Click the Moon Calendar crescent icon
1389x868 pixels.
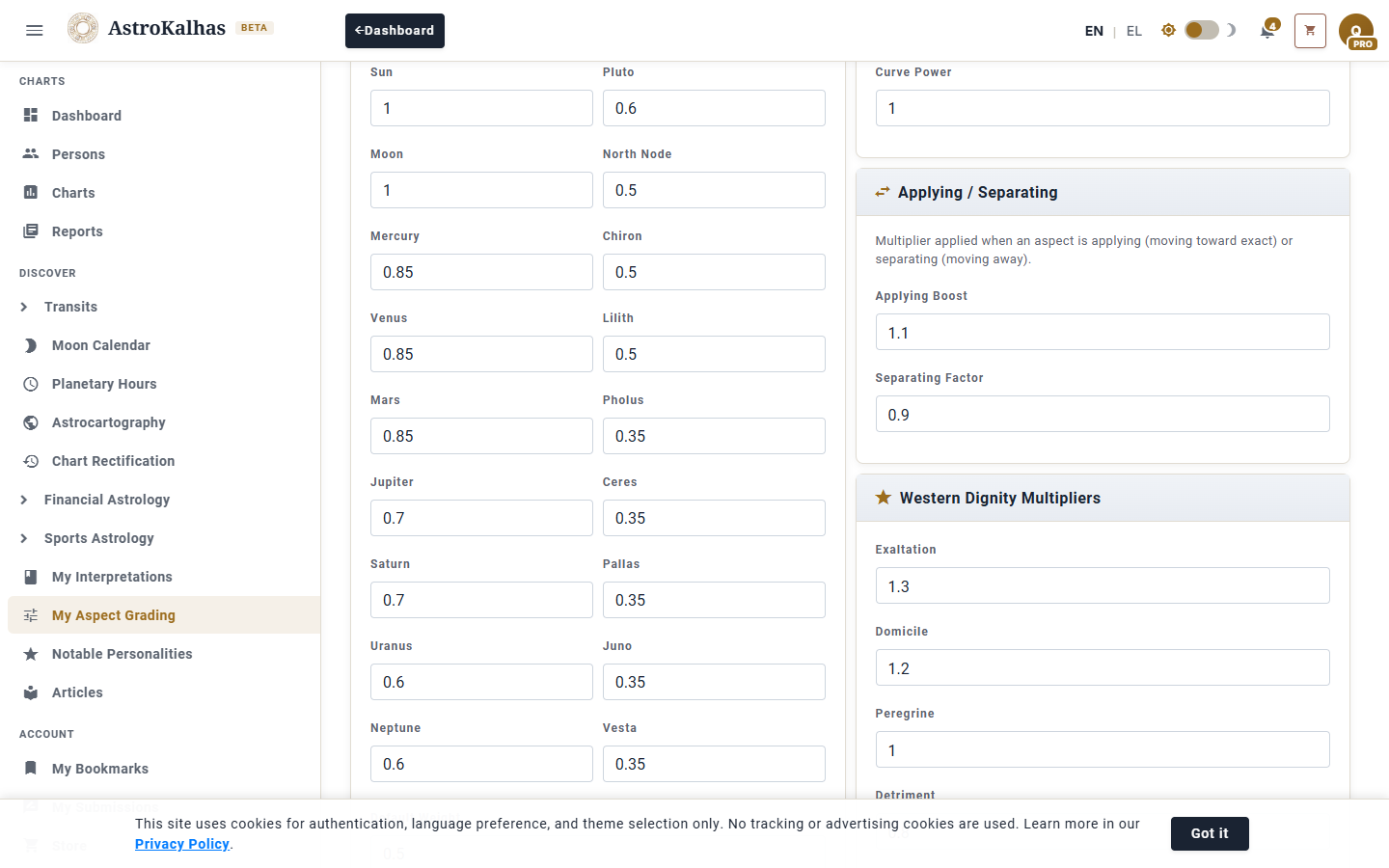click(31, 345)
